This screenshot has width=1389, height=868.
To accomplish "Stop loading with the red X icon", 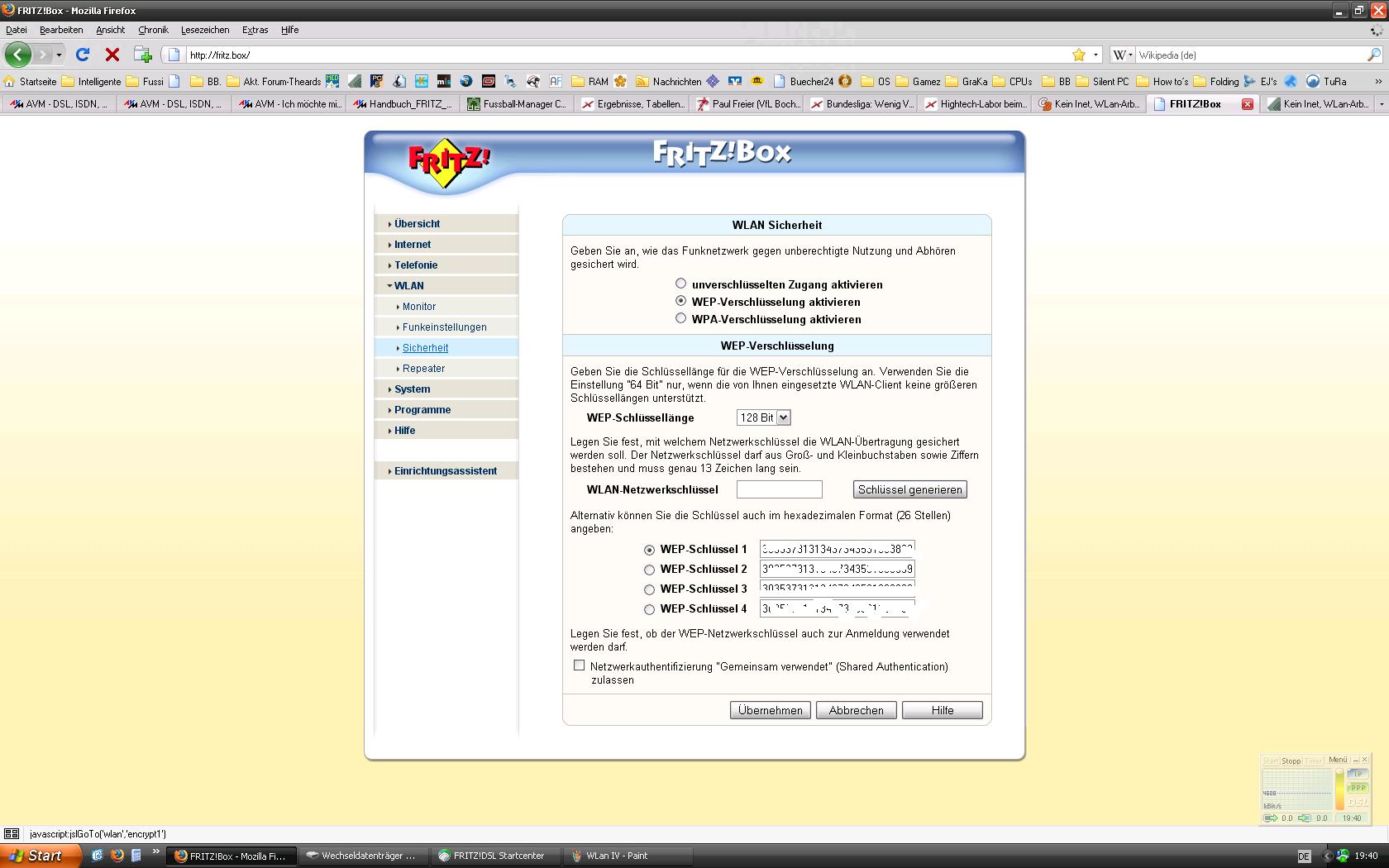I will tap(112, 55).
